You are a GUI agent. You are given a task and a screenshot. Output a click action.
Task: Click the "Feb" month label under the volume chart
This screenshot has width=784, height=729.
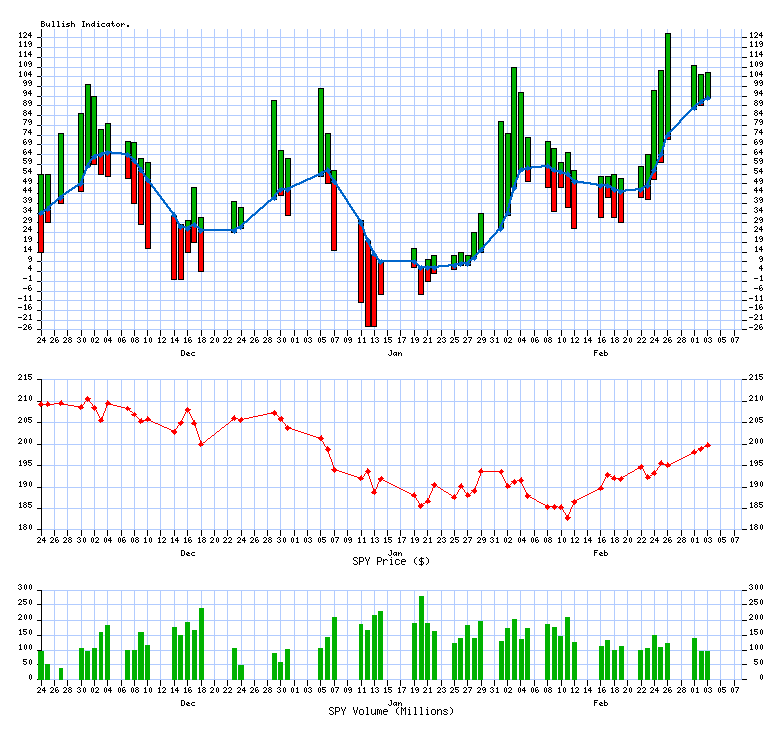click(x=601, y=703)
